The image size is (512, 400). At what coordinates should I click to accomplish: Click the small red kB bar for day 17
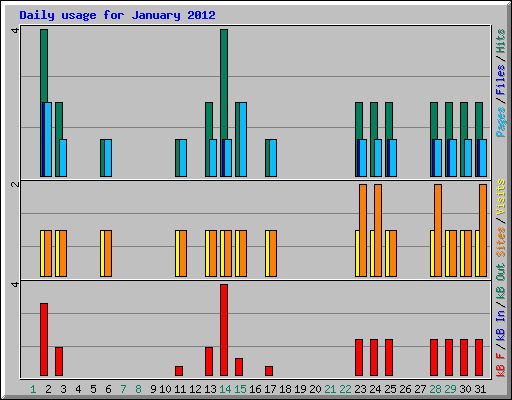click(269, 371)
